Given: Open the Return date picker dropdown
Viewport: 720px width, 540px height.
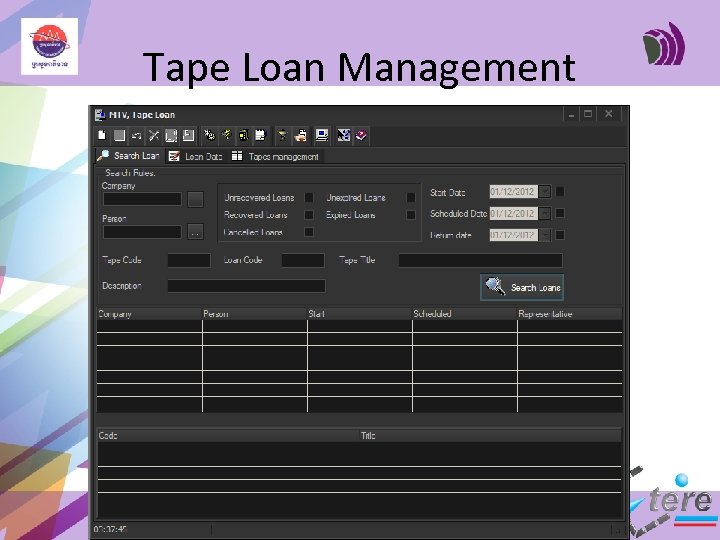Looking at the screenshot, I should [x=545, y=235].
